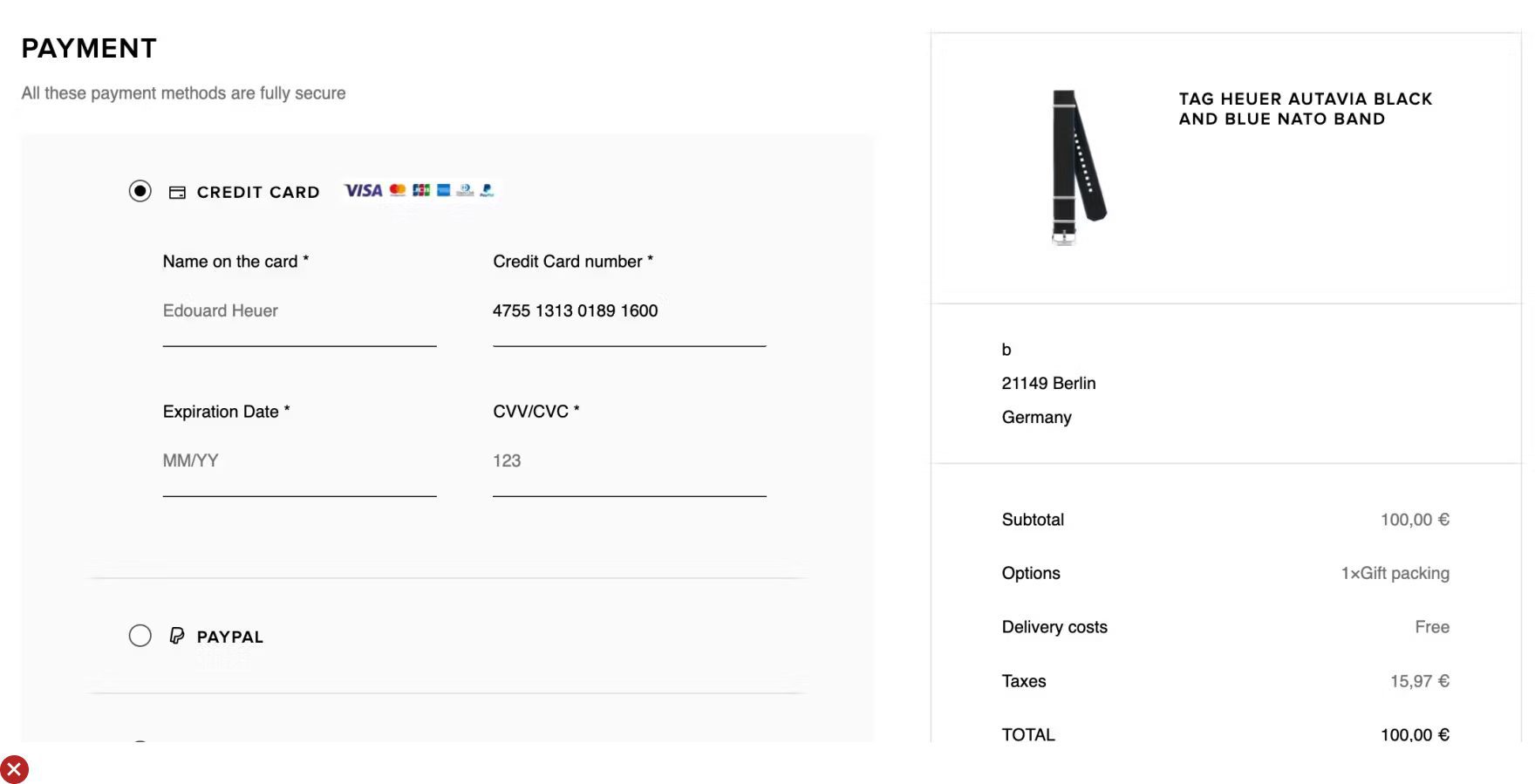Click the credit card outline icon
The height and width of the screenshot is (784, 1535).
[x=177, y=193]
